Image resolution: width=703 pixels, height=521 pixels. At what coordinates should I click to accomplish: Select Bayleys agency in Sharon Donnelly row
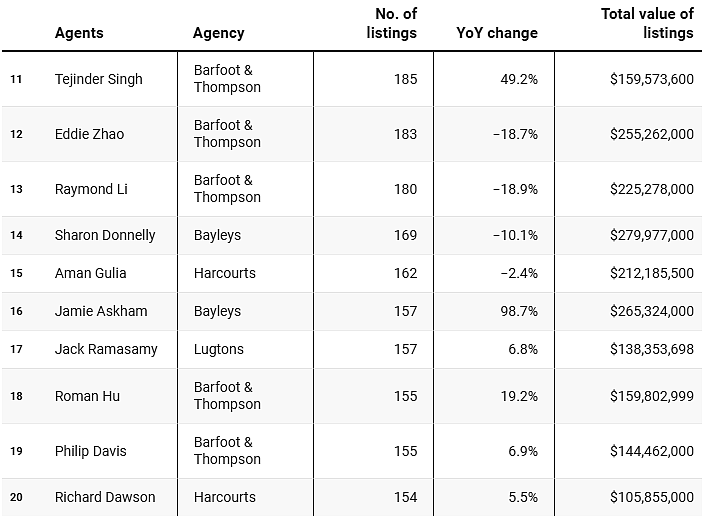[x=217, y=235]
